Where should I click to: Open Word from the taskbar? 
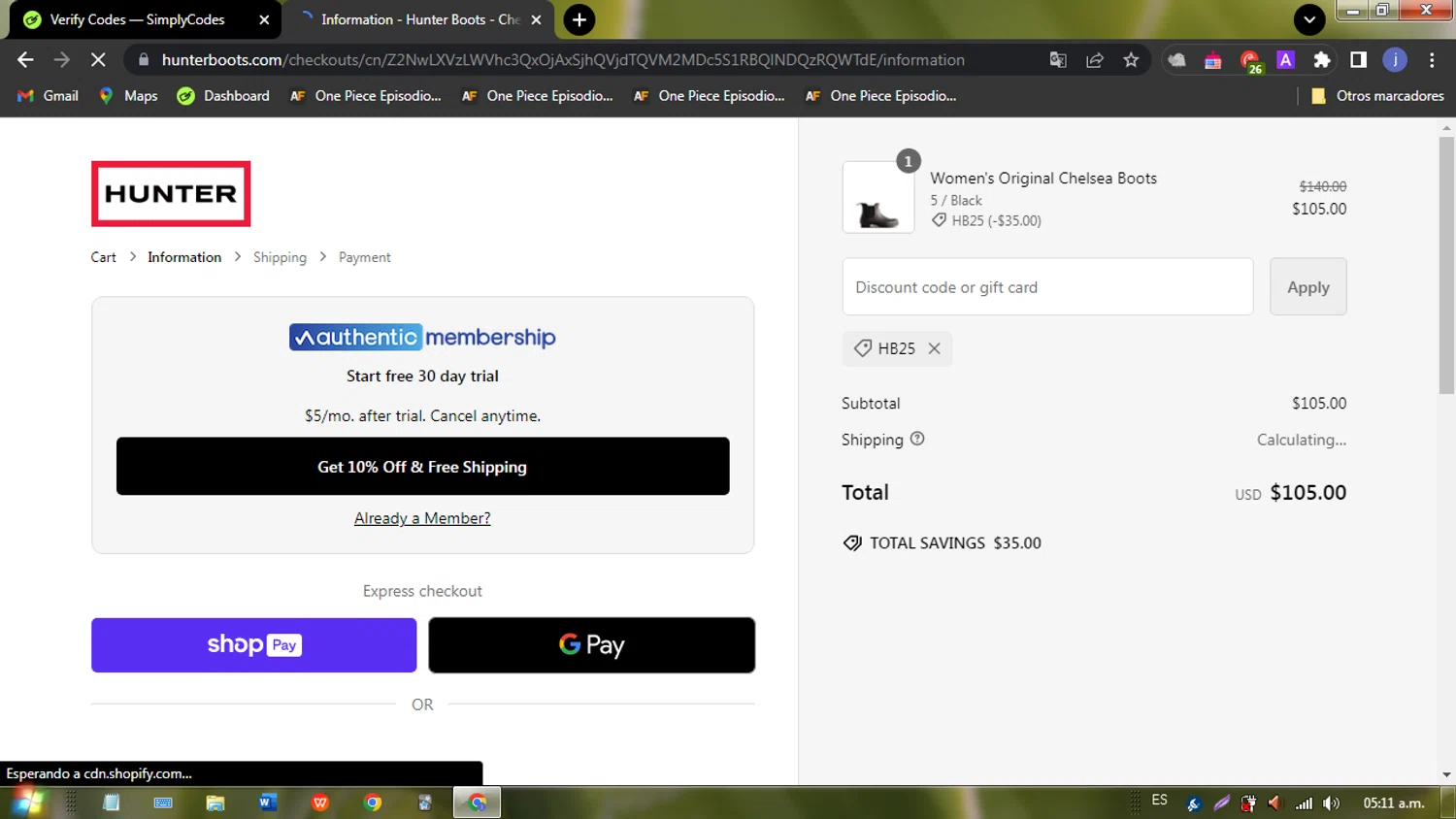tap(268, 803)
